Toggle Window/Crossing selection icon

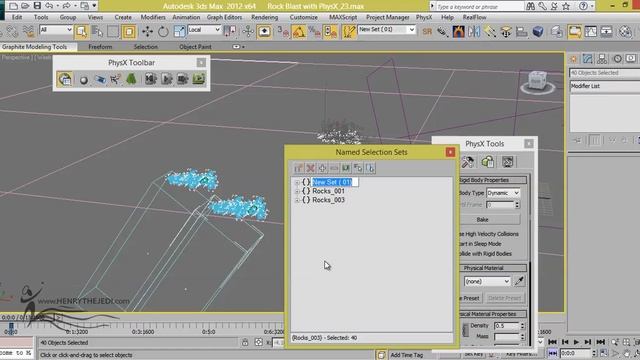click(129, 31)
